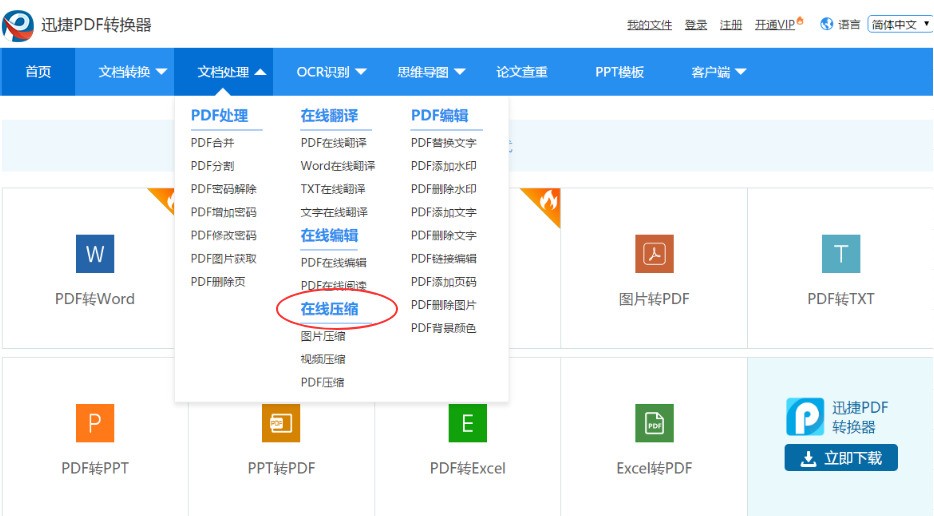The image size is (934, 516).
Task: Choose PDF在线阅读 in the menu
Action: point(334,285)
